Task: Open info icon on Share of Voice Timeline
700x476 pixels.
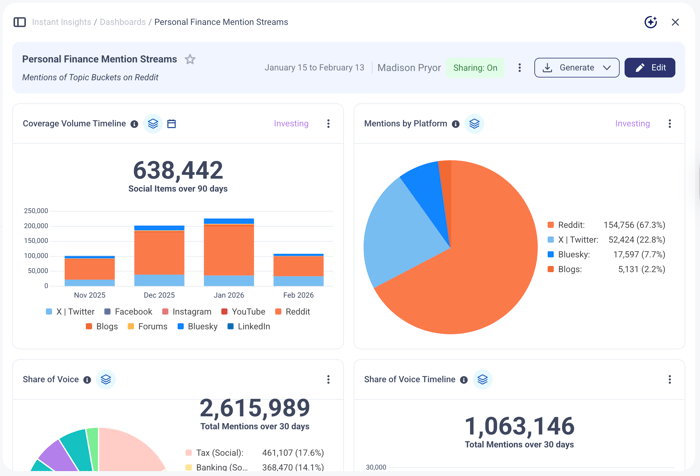Action: pos(464,380)
